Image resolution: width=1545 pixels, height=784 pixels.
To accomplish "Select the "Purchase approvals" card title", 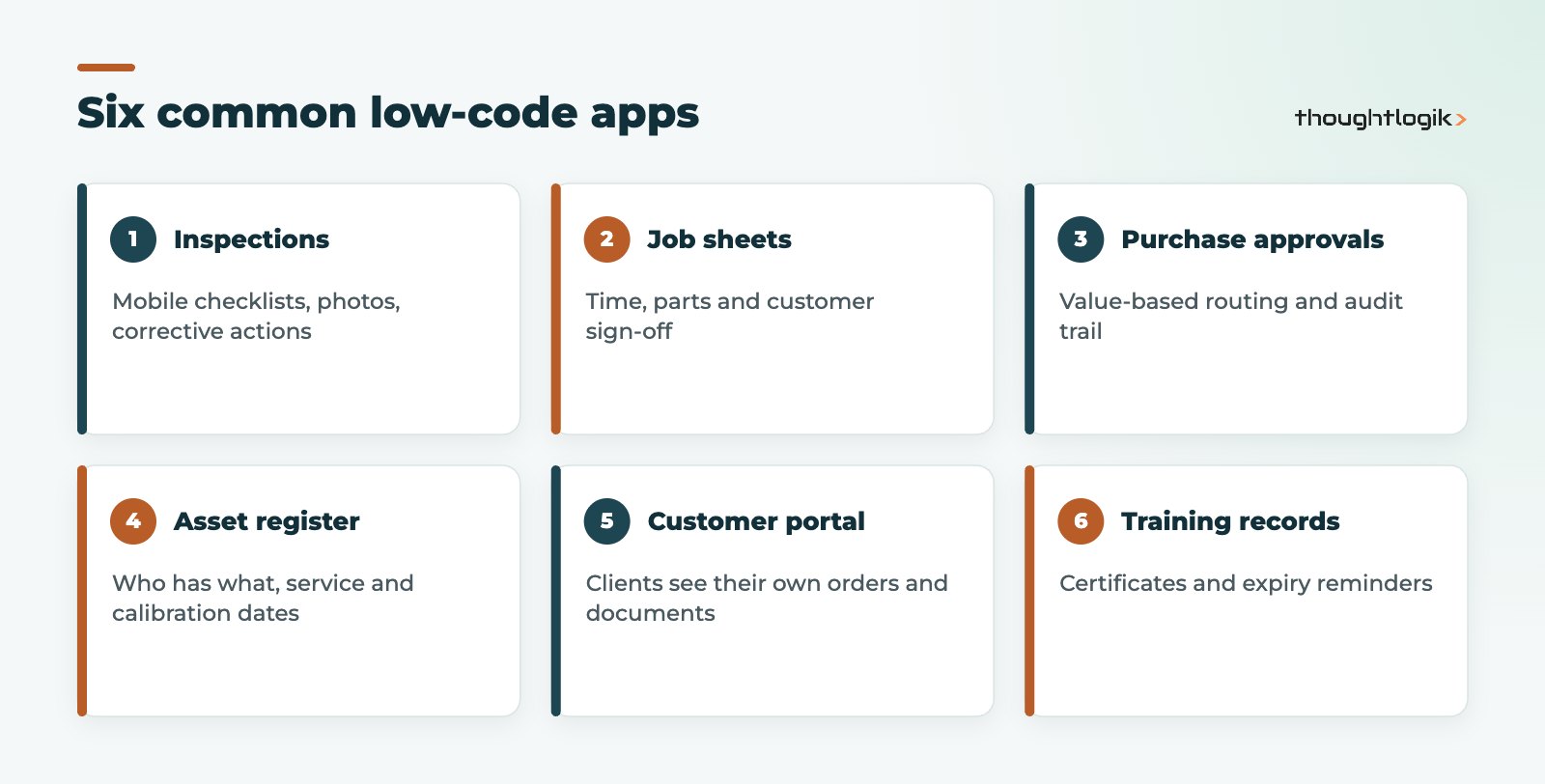I will (x=1252, y=239).
